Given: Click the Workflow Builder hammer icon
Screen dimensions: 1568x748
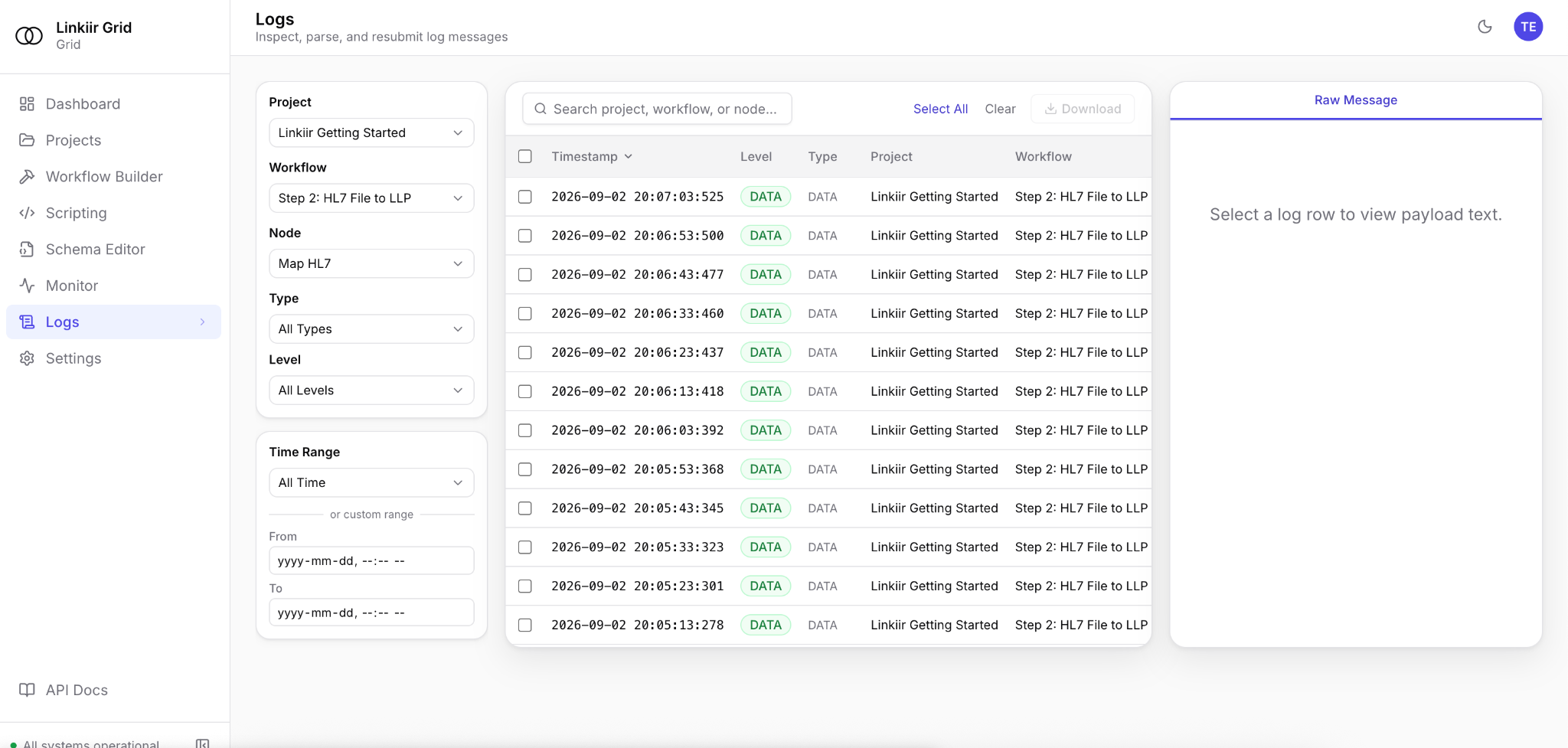Looking at the screenshot, I should point(27,177).
